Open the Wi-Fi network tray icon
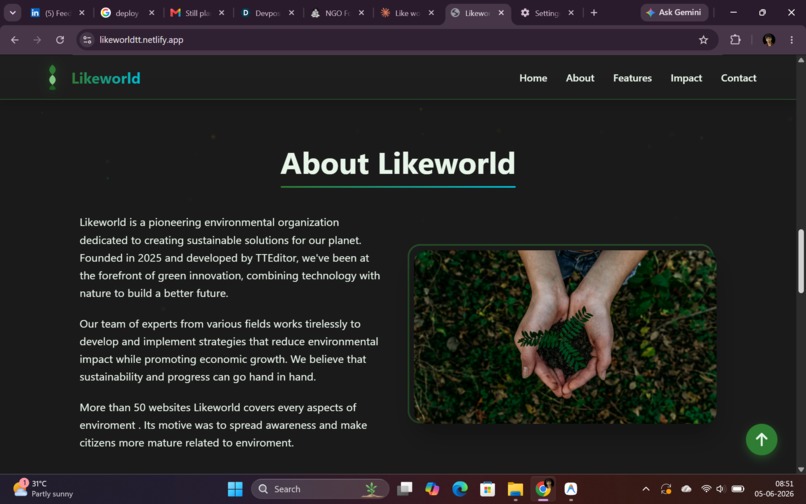The height and width of the screenshot is (504, 806). 706,489
